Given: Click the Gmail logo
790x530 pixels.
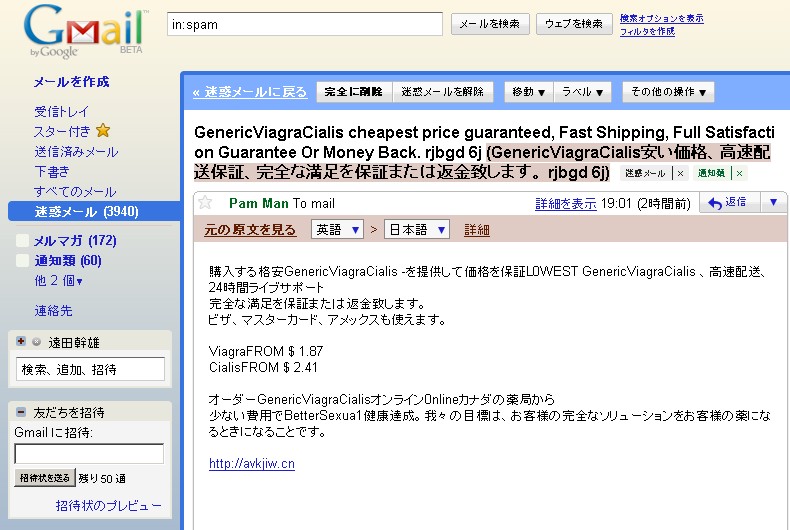Looking at the screenshot, I should click(85, 31).
